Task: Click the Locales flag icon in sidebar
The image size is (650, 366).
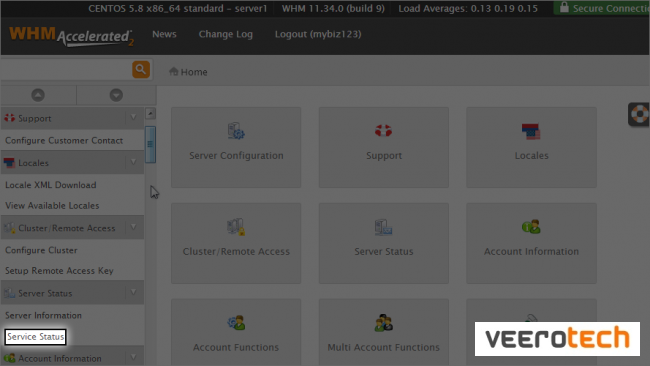Action: click(9, 163)
